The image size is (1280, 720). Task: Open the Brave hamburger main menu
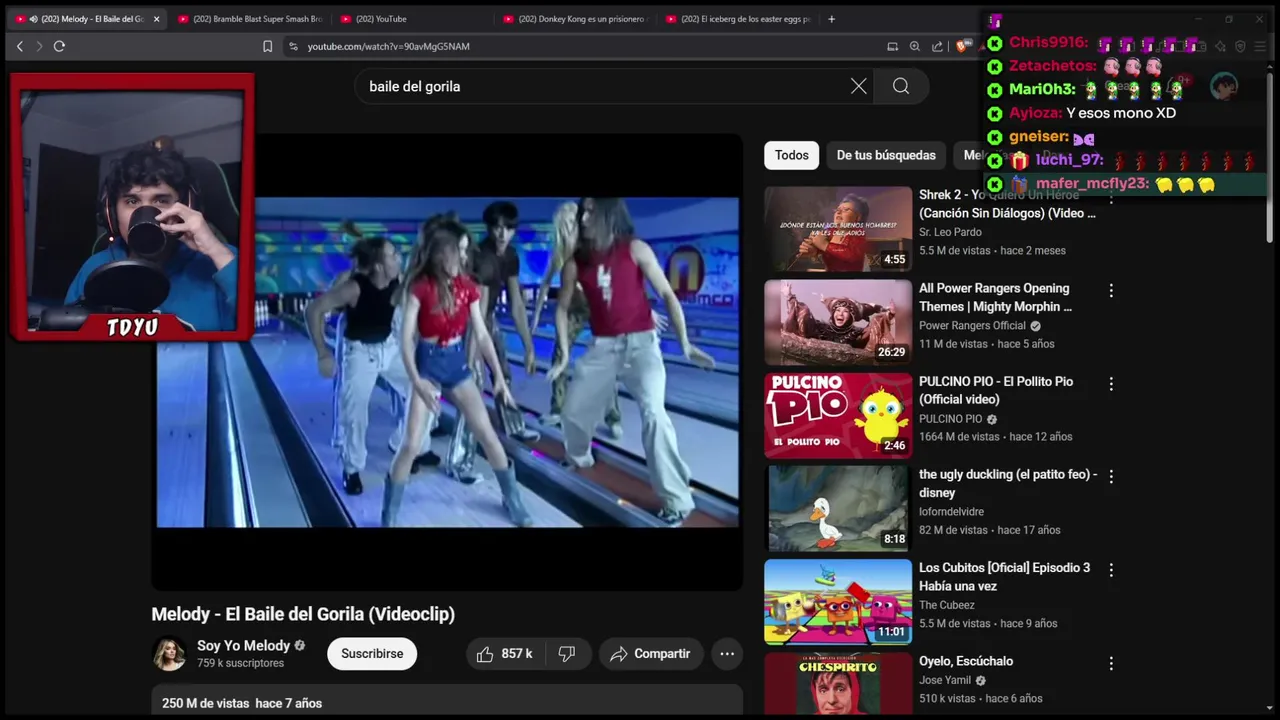pyautogui.click(x=1259, y=46)
